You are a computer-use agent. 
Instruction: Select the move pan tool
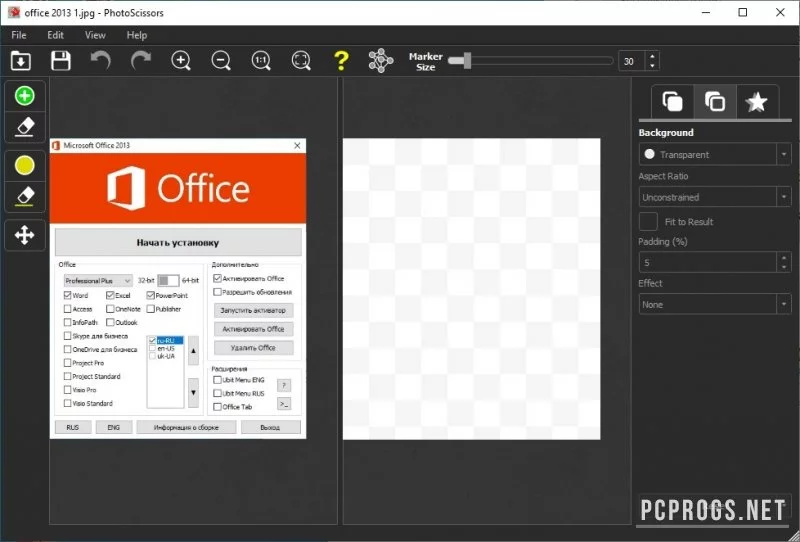point(24,235)
